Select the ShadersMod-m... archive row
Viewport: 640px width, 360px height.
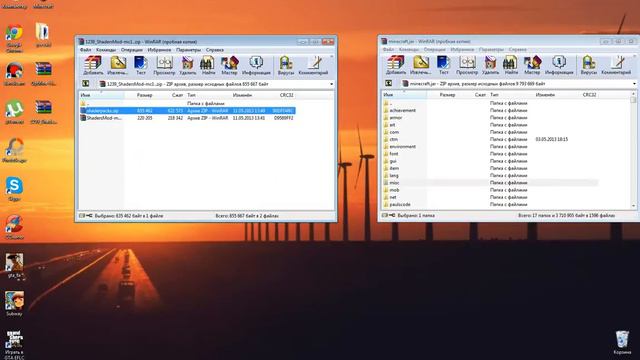187,118
